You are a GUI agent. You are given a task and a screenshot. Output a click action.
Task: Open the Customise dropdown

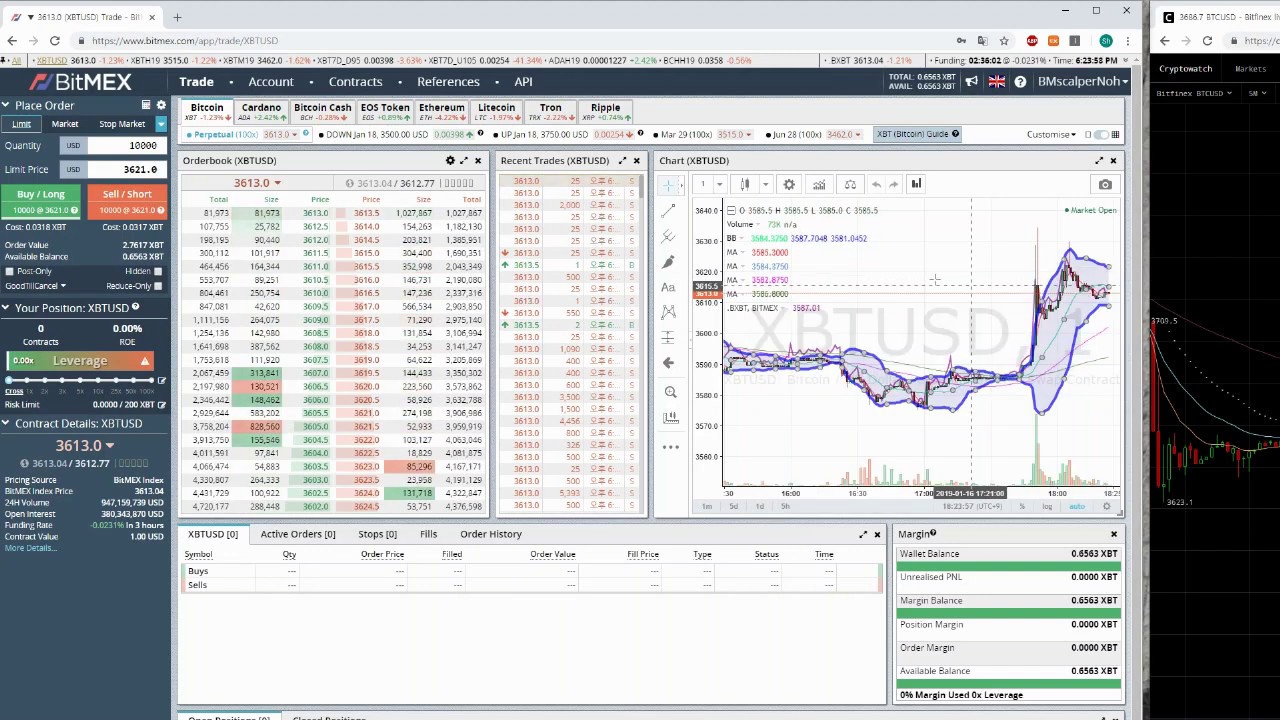point(1052,134)
